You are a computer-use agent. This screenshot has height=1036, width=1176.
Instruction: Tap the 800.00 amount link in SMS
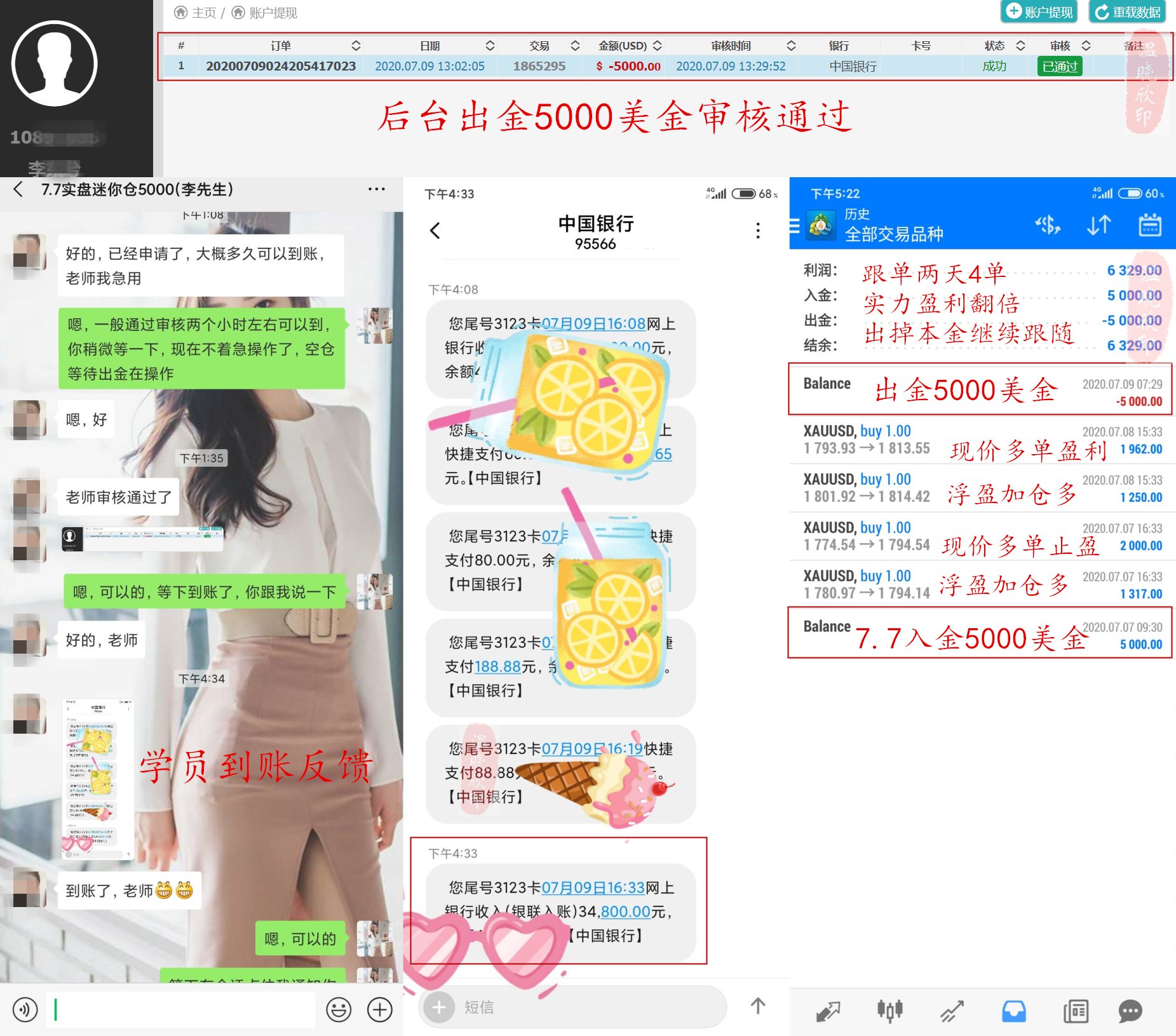[625, 912]
